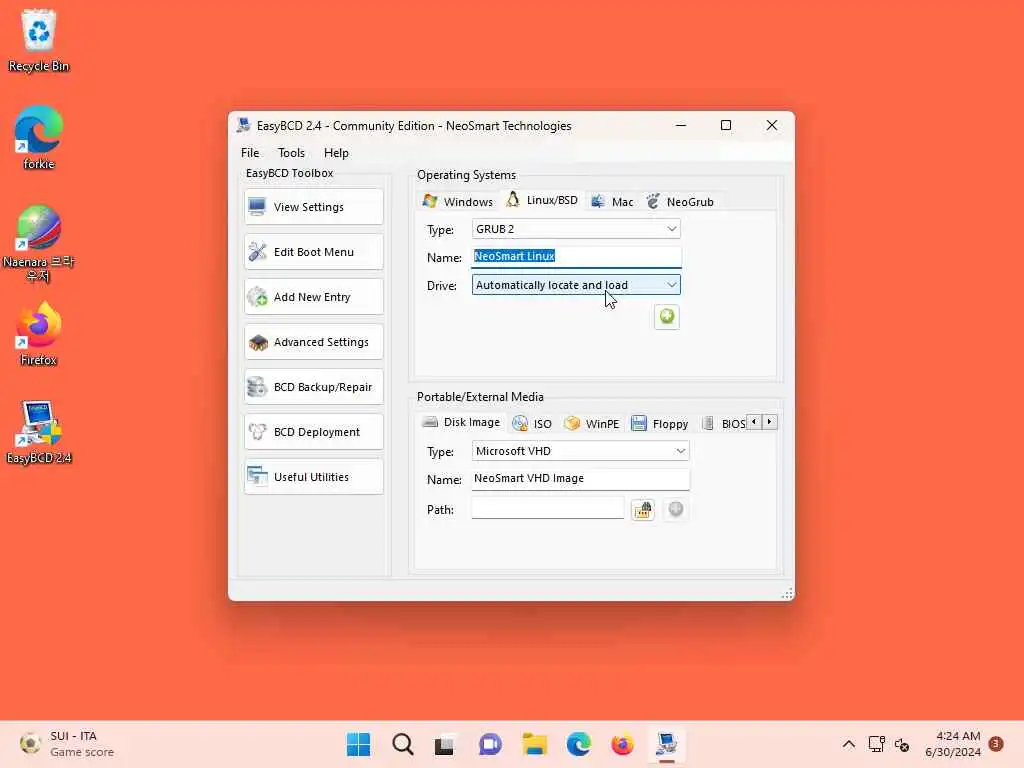
Task: Select the BIOS media tab
Action: pyautogui.click(x=724, y=424)
